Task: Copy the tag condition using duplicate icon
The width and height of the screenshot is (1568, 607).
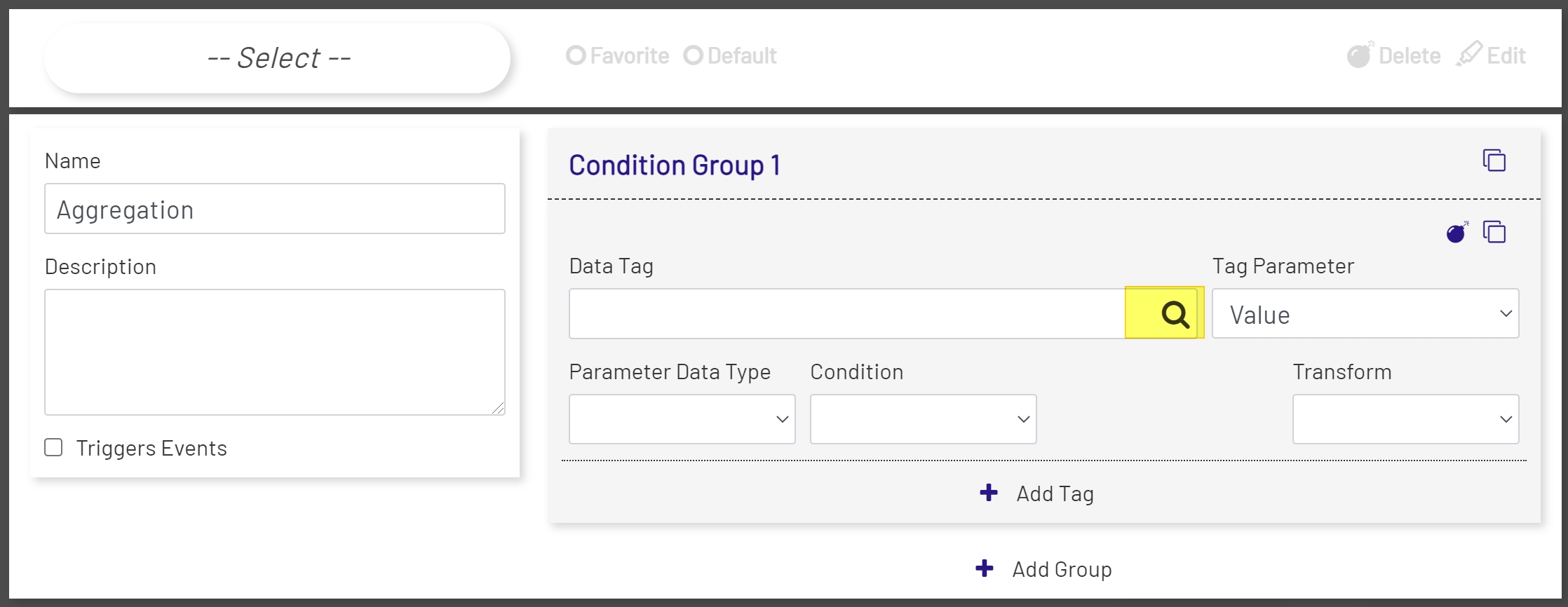Action: coord(1495,233)
